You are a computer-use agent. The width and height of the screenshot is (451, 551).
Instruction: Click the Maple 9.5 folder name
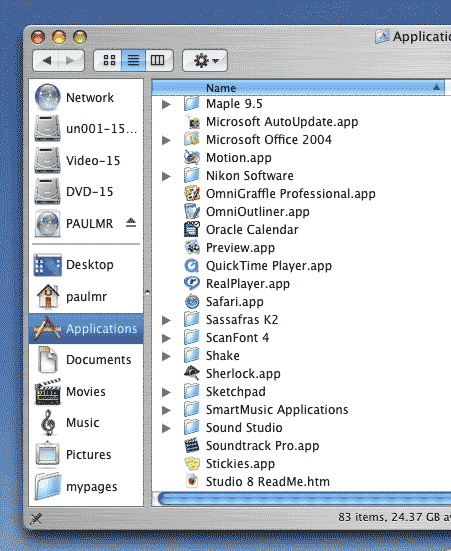234,104
